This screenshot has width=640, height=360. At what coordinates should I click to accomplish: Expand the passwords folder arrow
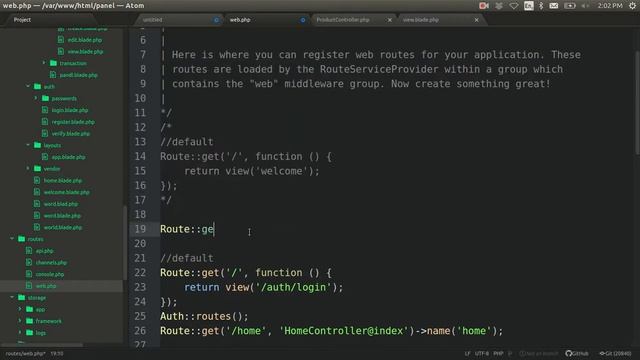click(x=36, y=98)
